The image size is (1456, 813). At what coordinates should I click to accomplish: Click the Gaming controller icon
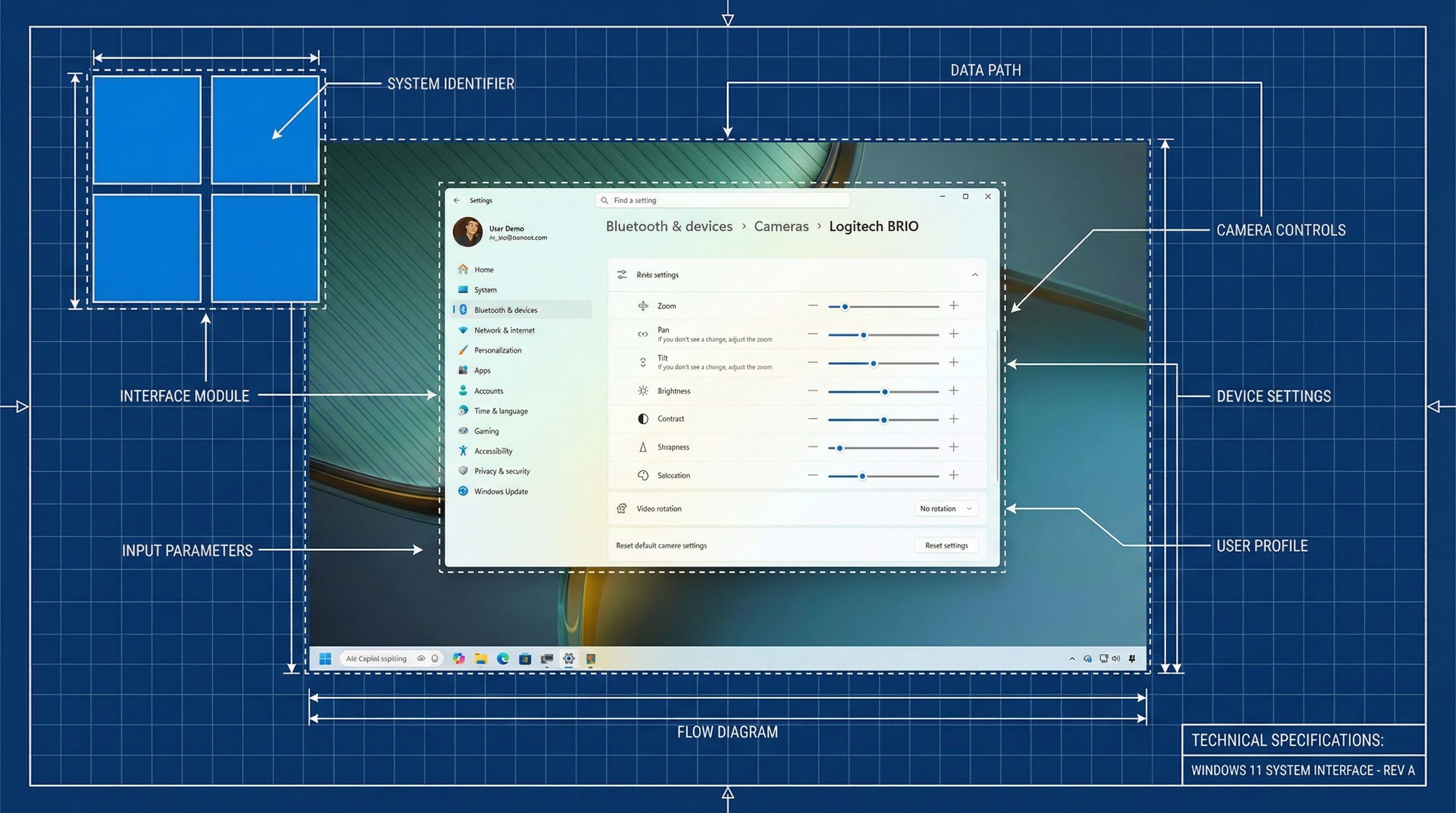tap(463, 431)
